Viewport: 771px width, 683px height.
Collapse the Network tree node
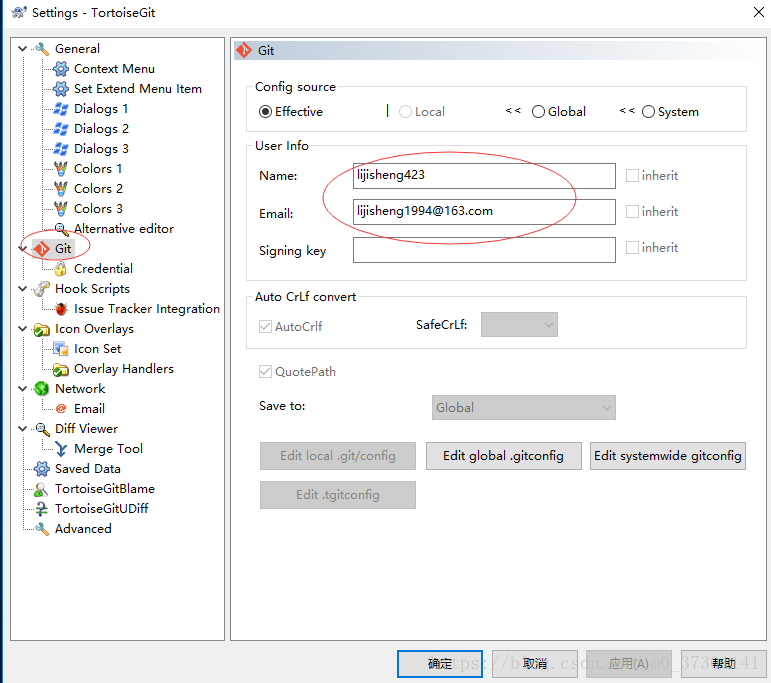pyautogui.click(x=23, y=389)
